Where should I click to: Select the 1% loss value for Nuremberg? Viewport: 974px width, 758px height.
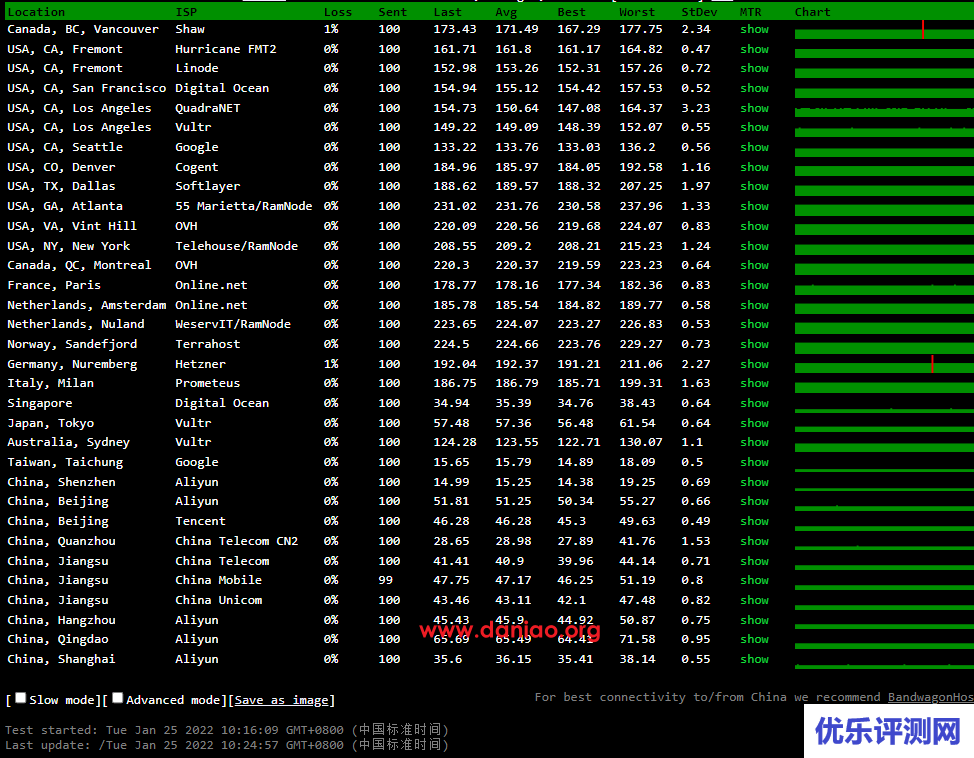click(x=331, y=364)
